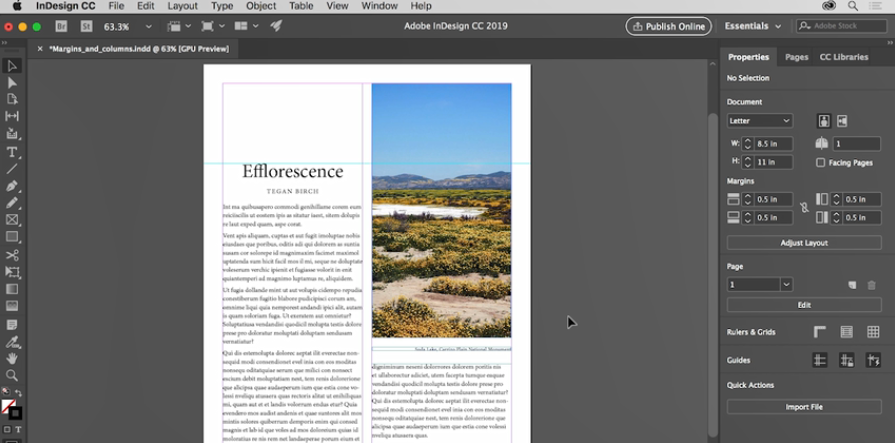Click the Show Rulers icon
The height and width of the screenshot is (443, 895).
(x=820, y=332)
